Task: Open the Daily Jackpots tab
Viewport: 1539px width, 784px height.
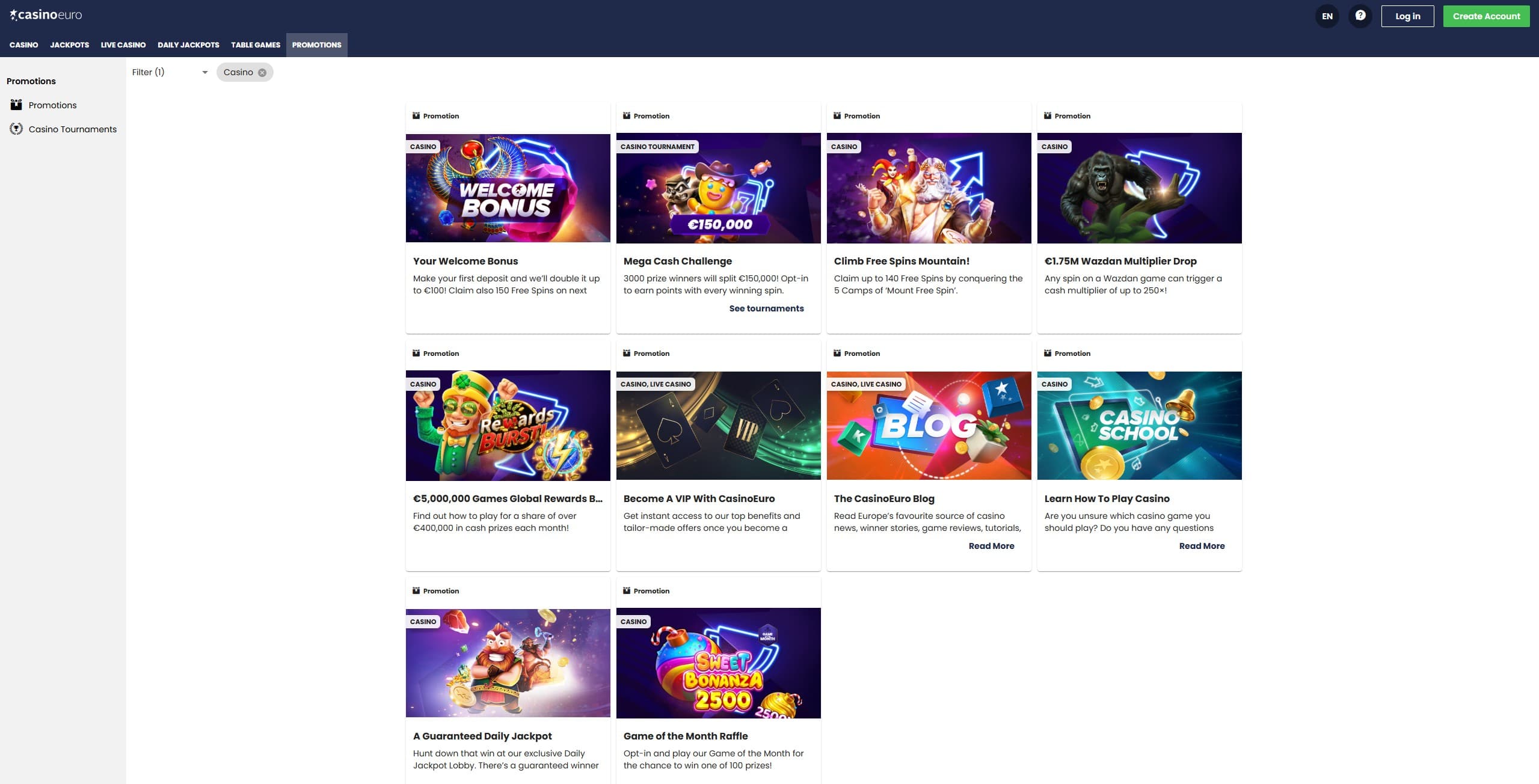Action: (x=188, y=45)
